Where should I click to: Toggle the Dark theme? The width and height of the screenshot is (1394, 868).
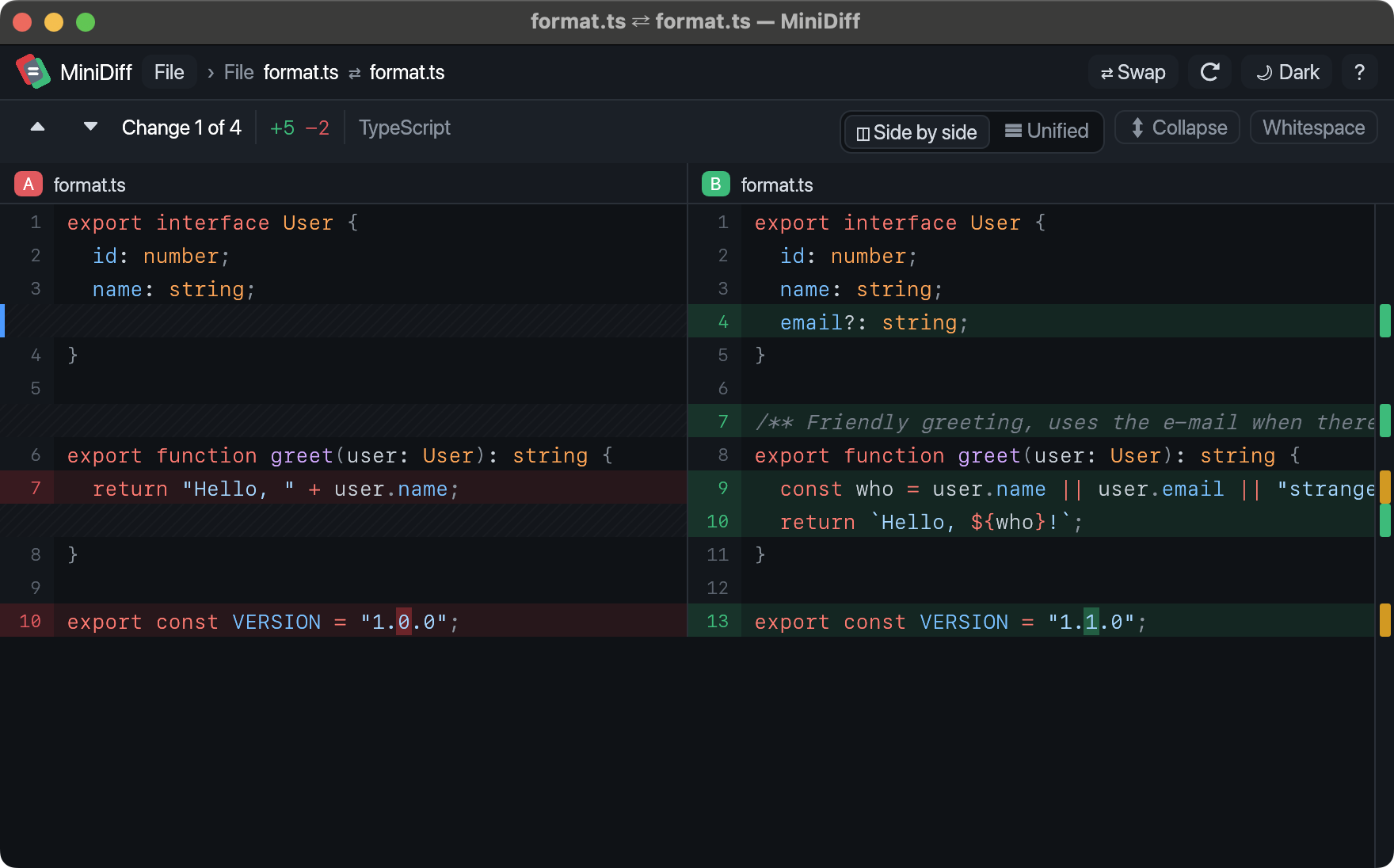(x=1288, y=72)
